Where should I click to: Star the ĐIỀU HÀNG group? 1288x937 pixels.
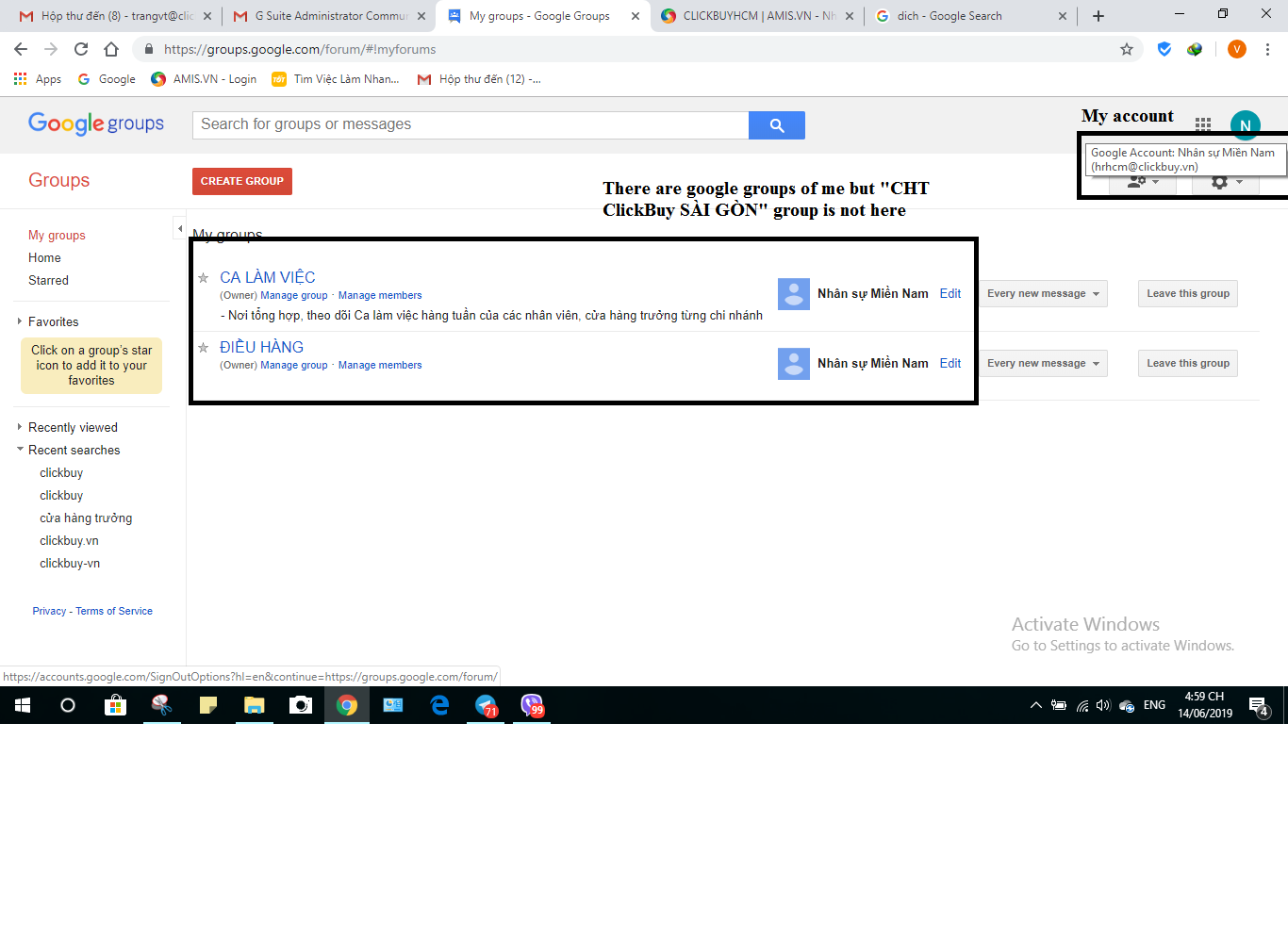pyautogui.click(x=203, y=348)
